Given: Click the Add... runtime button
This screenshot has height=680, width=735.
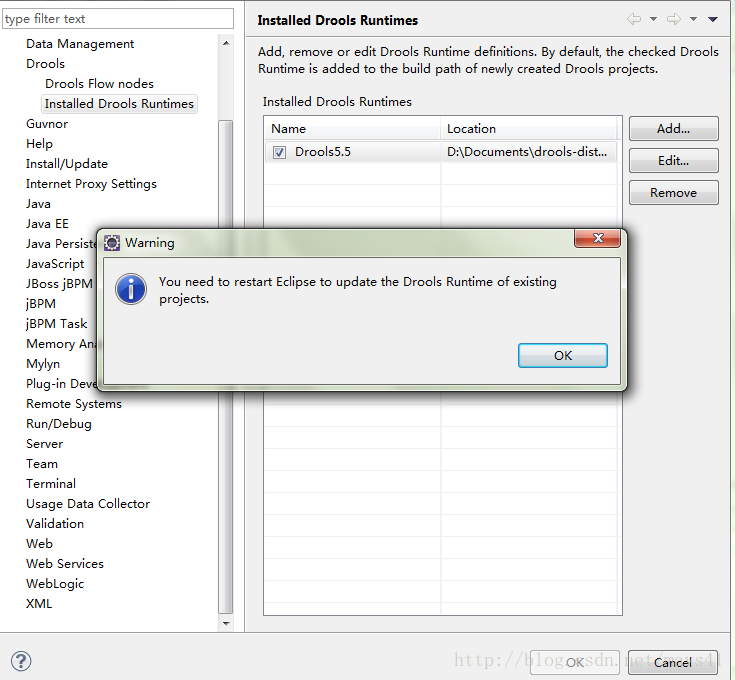Looking at the screenshot, I should pos(674,129).
